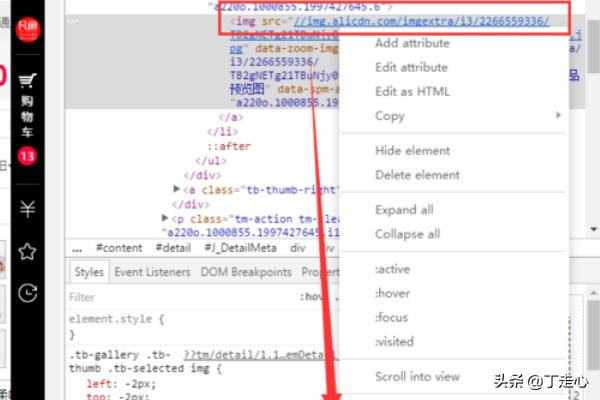Click the star favorites icon
The width and height of the screenshot is (600, 400).
[28, 251]
